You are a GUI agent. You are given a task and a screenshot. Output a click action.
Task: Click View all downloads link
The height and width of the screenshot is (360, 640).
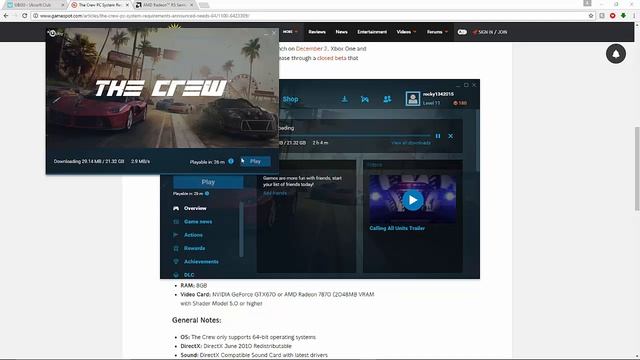(411, 143)
